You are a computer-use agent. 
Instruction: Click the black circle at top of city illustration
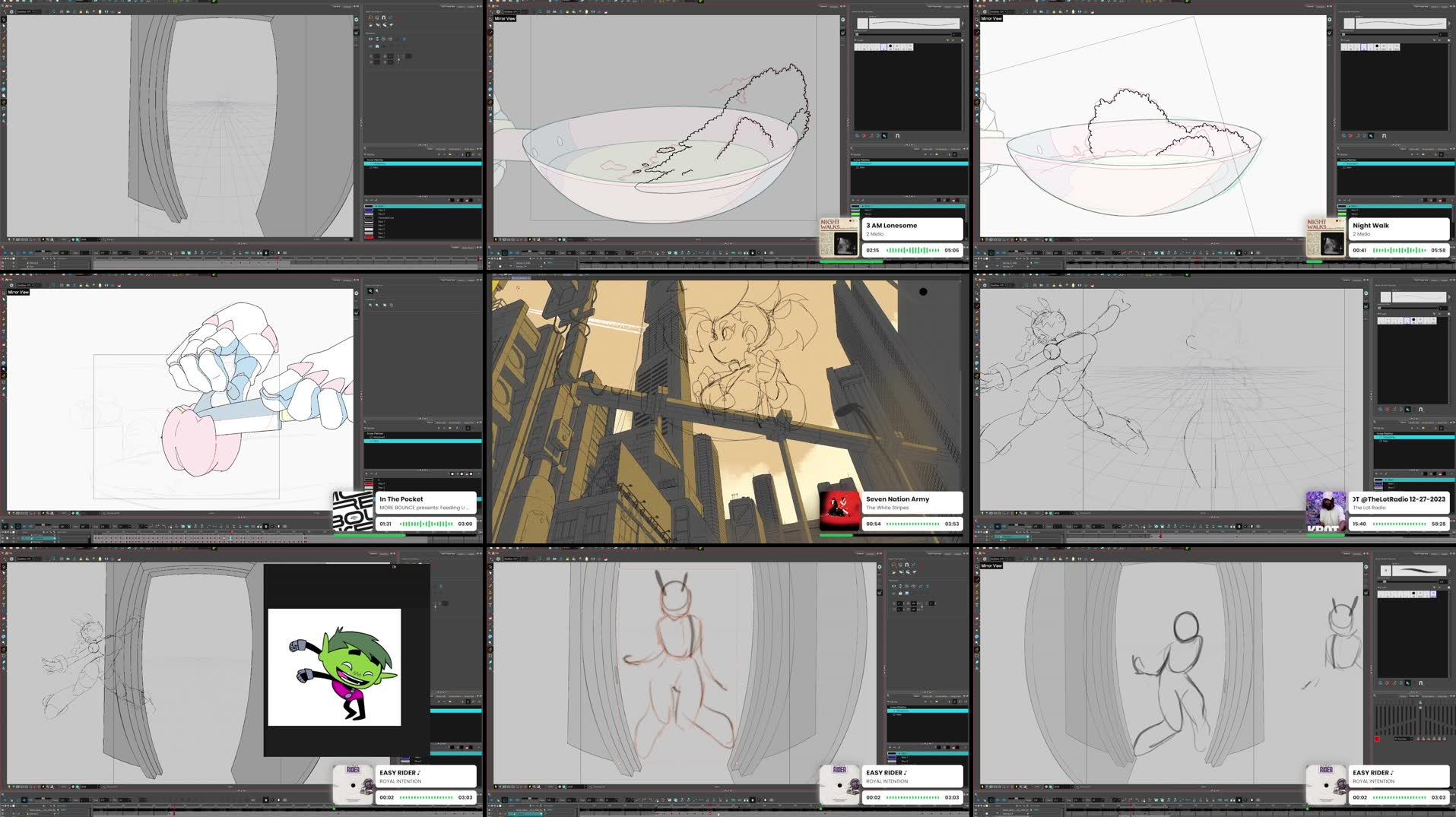923,292
